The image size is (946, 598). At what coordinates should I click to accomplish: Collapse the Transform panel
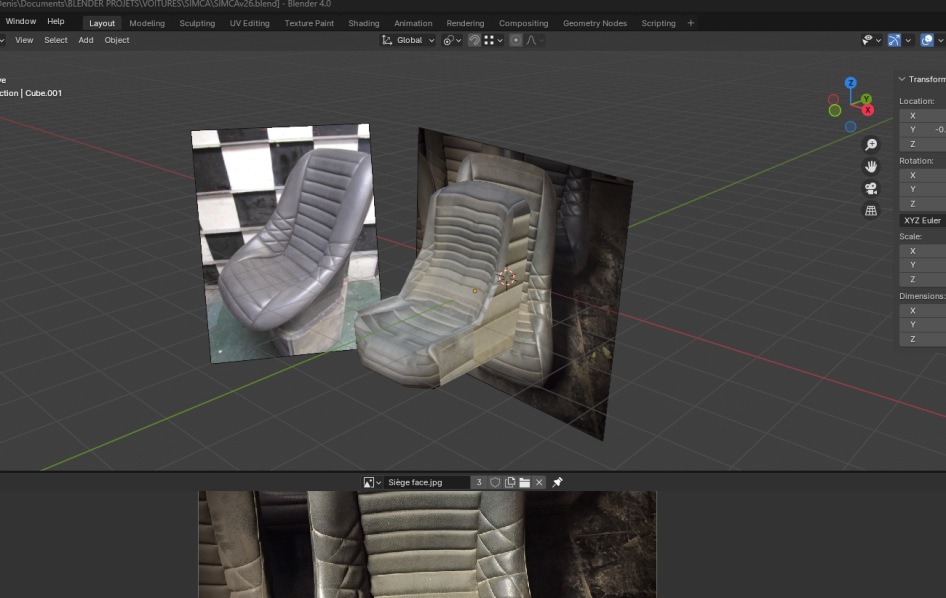[902, 79]
